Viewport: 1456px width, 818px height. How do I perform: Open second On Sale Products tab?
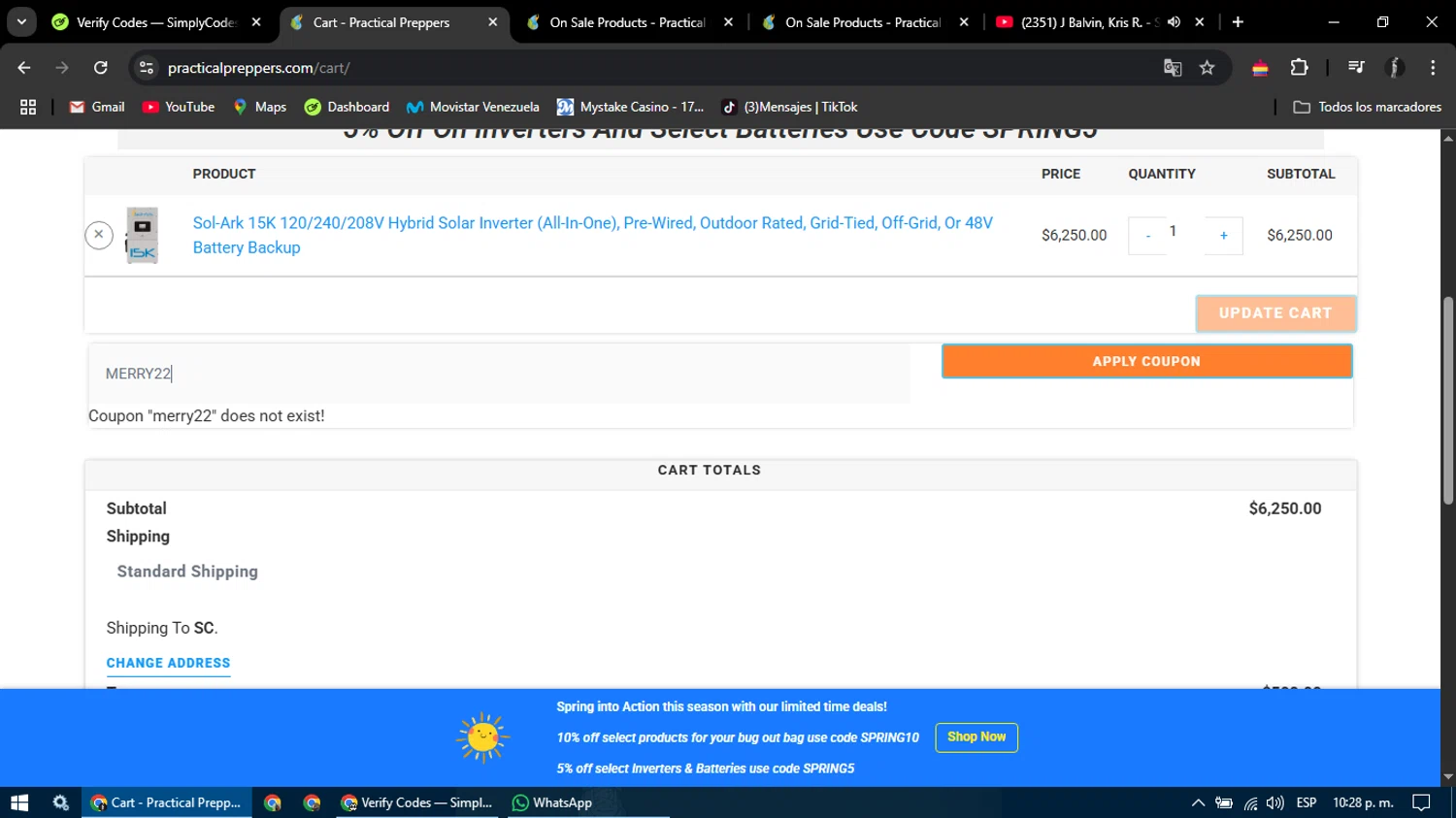(852, 22)
